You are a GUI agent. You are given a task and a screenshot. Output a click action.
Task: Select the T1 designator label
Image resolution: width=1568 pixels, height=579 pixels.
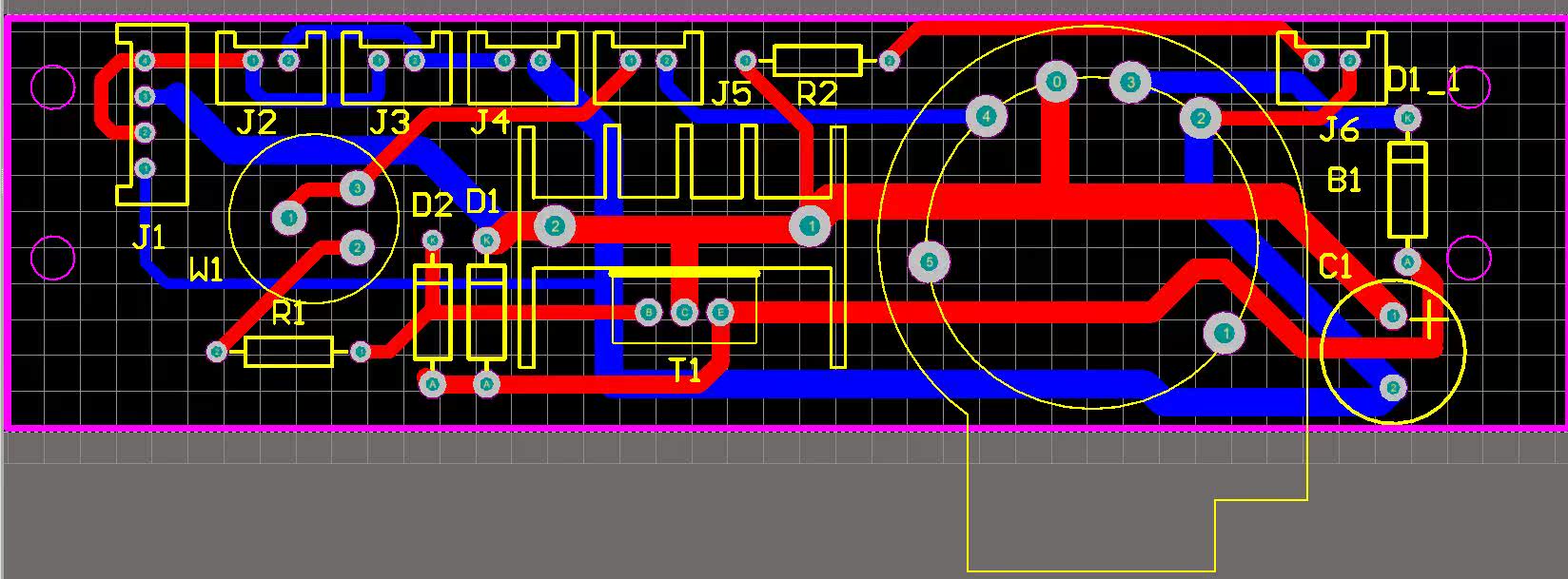pos(685,371)
